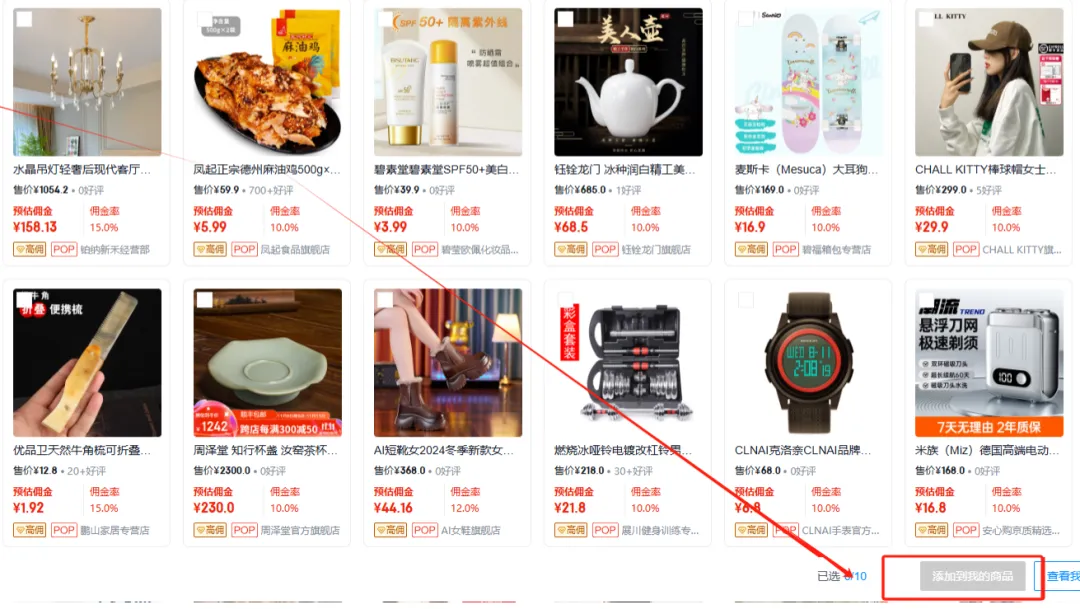Click the 添加到我的商品 button
The image size is (1080, 609).
[973, 576]
